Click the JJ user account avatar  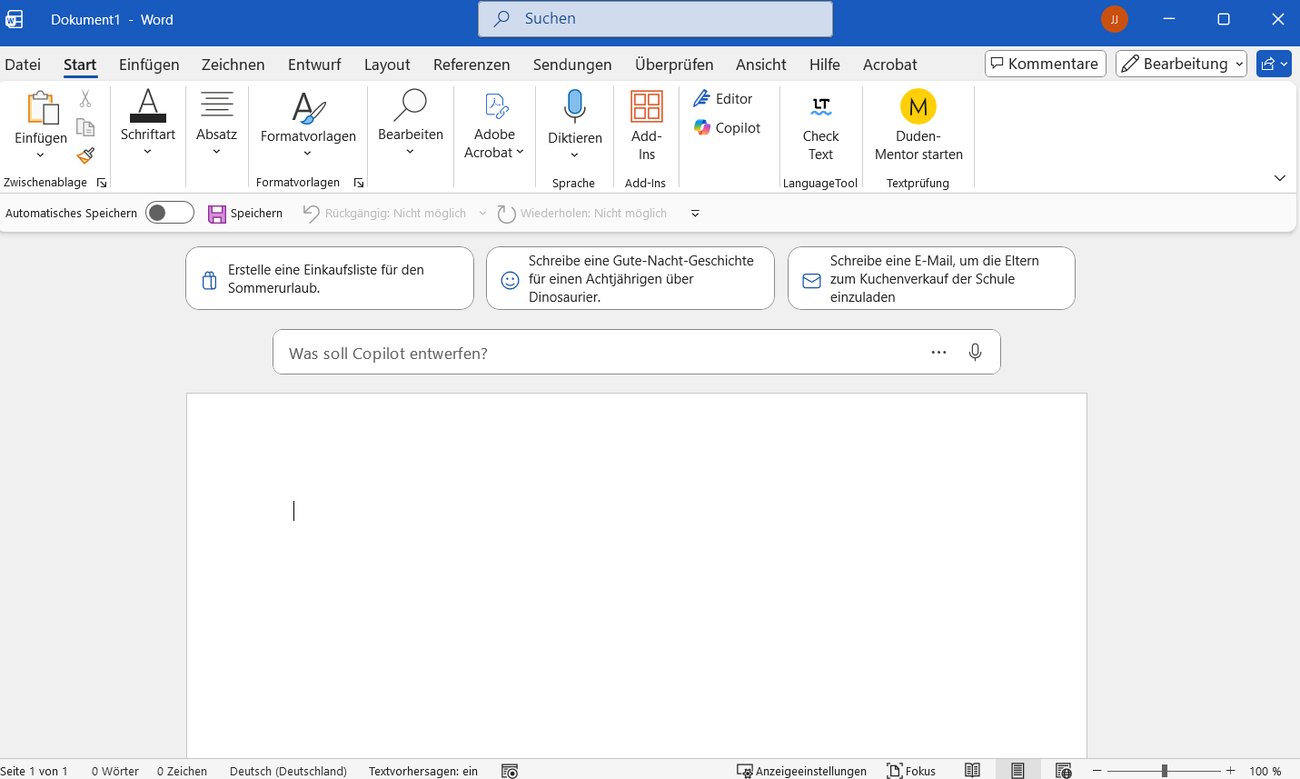tap(1114, 19)
